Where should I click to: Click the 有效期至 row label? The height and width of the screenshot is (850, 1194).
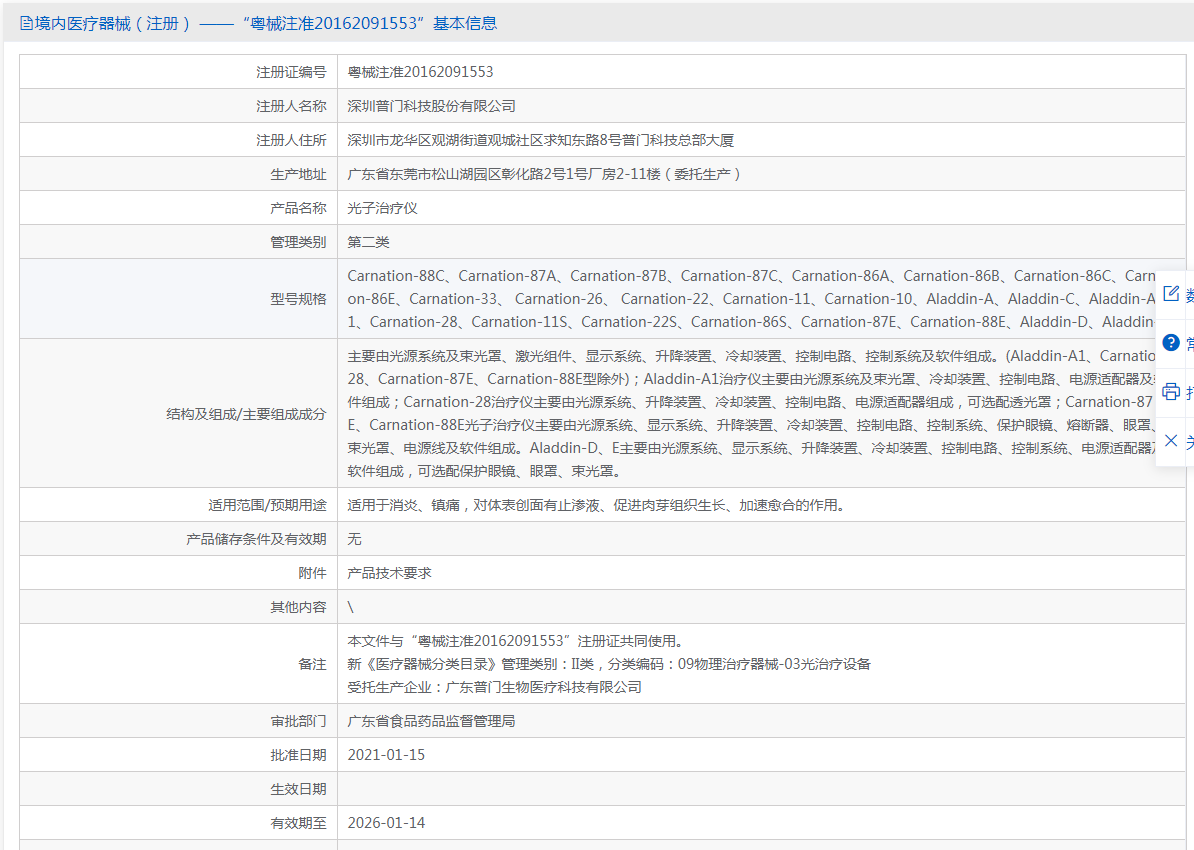[x=298, y=823]
